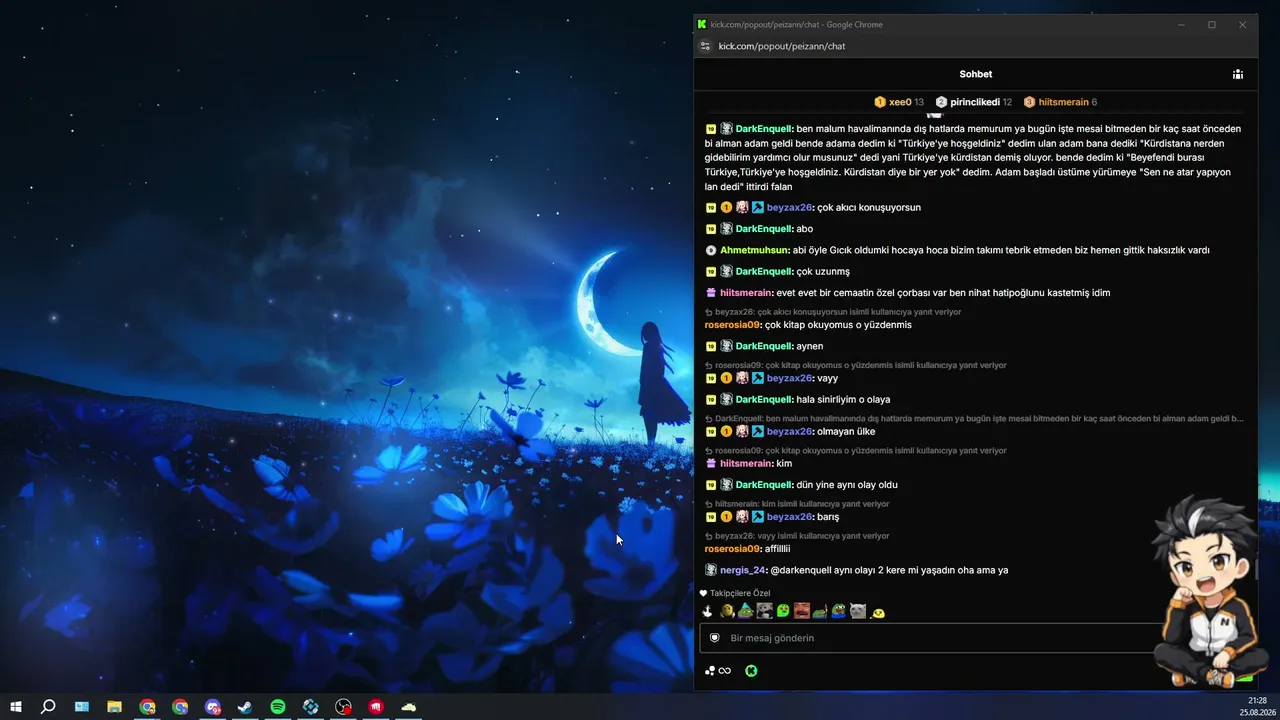The image size is (1280, 720).
Task: Insert the lying-down Pepe emote
Action: [820, 611]
